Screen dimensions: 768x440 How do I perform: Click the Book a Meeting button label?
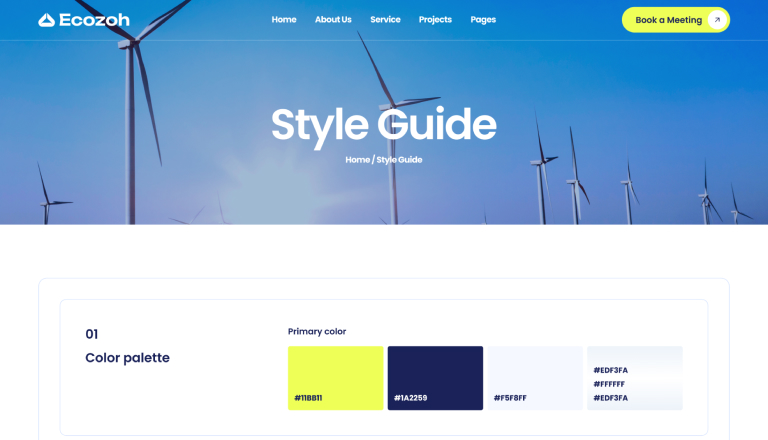pyautogui.click(x=669, y=20)
